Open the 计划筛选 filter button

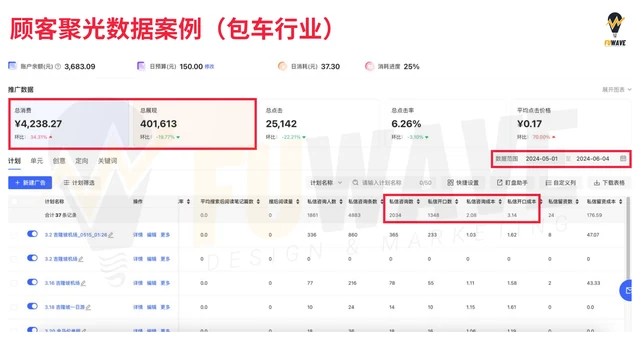coord(79,182)
